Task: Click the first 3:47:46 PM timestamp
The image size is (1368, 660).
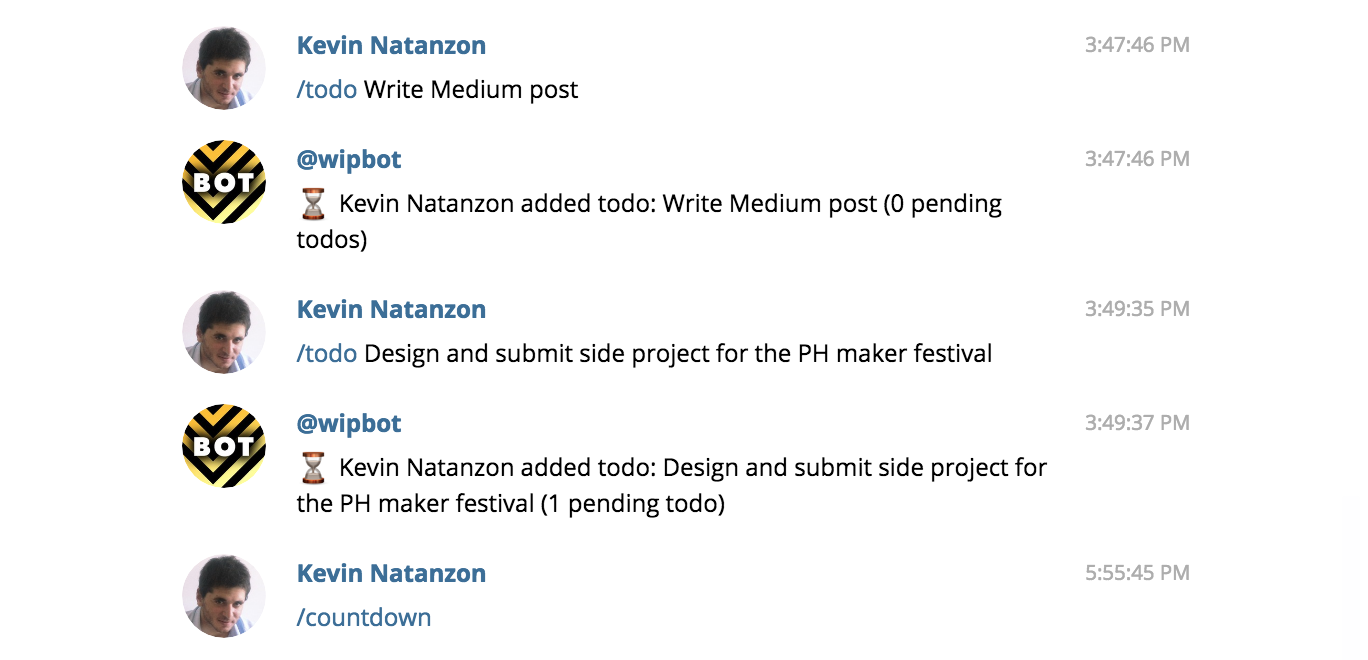Action: point(1137,45)
